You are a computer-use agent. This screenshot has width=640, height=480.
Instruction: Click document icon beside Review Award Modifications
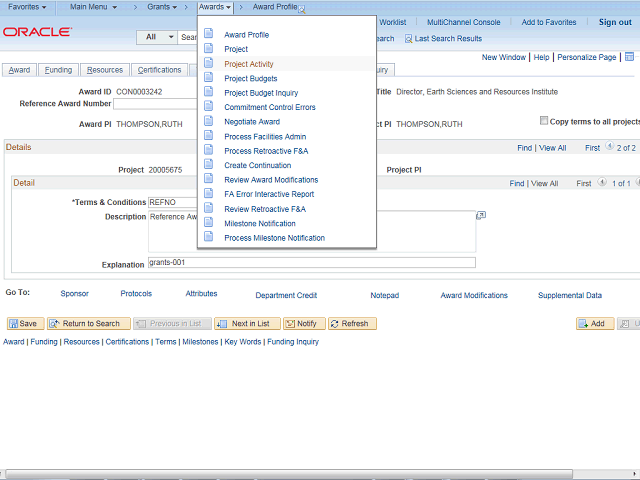[209, 178]
